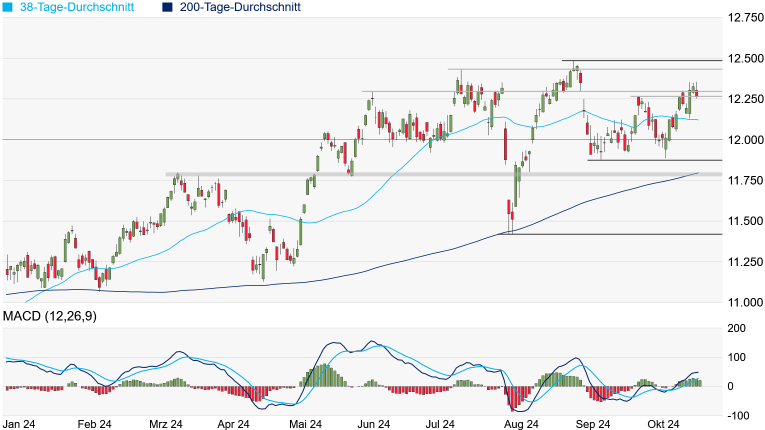Click the 12.750 price axis label

pyautogui.click(x=742, y=18)
